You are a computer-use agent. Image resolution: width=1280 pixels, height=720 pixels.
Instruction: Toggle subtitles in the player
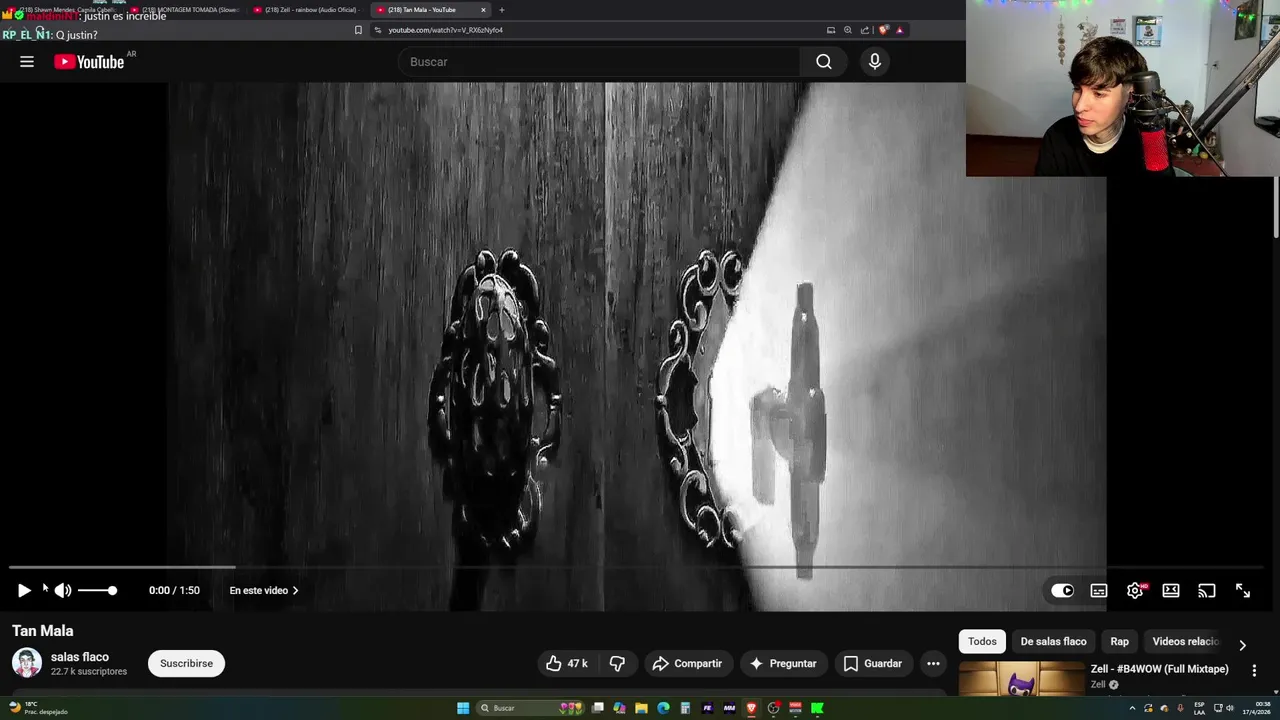(x=1099, y=590)
